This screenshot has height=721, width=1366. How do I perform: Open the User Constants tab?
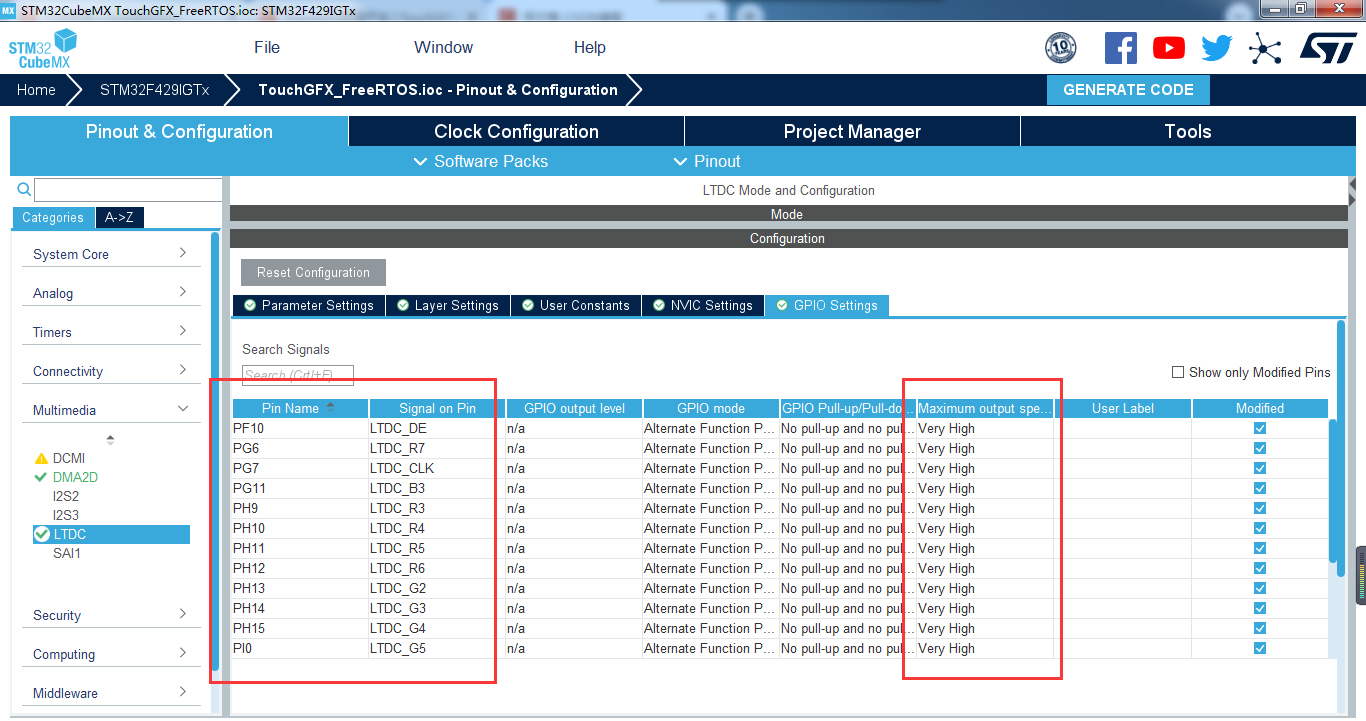tap(576, 305)
